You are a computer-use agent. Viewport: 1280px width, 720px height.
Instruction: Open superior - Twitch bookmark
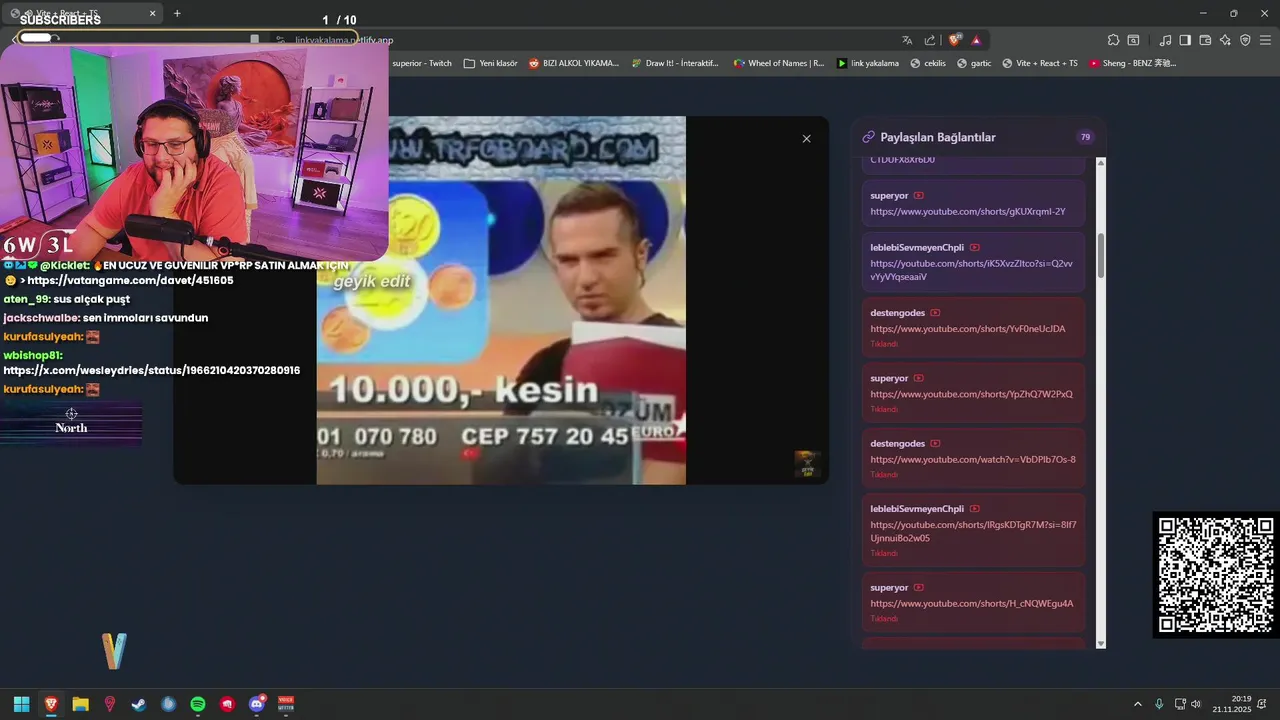tap(421, 63)
